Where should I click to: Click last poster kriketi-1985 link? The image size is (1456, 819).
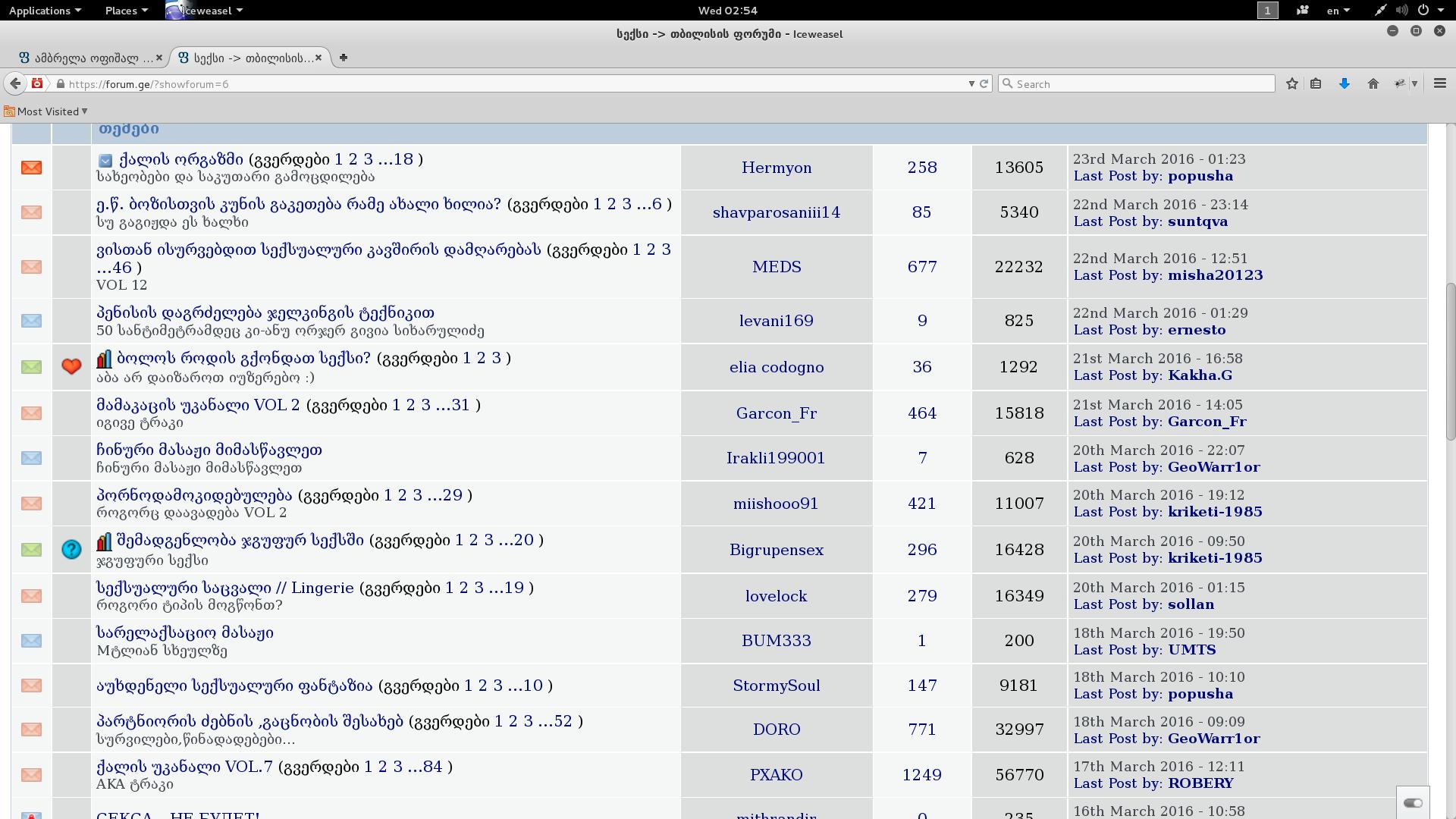click(x=1214, y=512)
